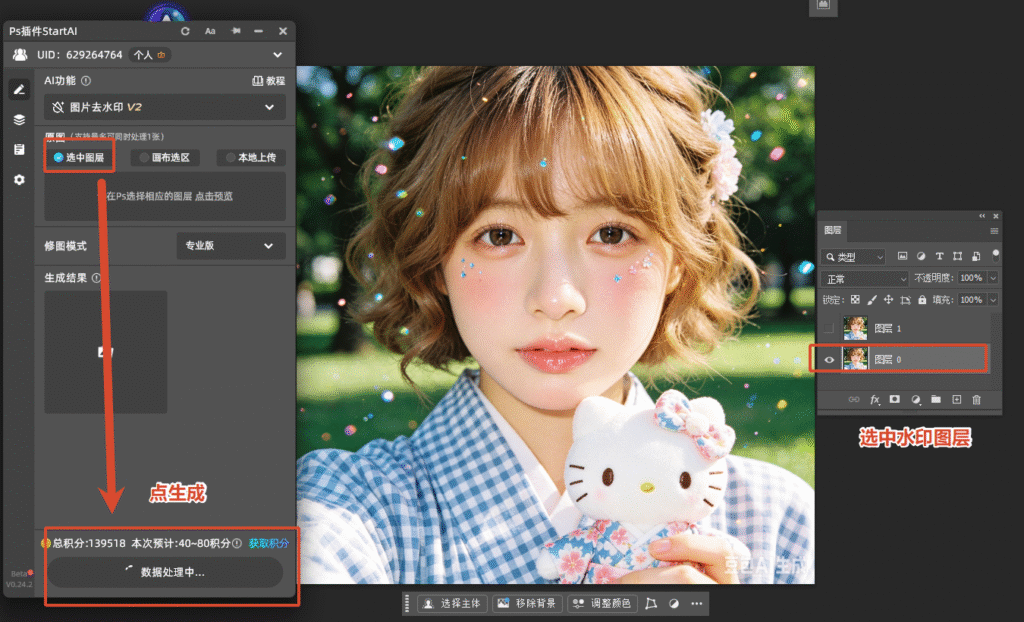
Task: Click the 移除背景 button
Action: 528,604
